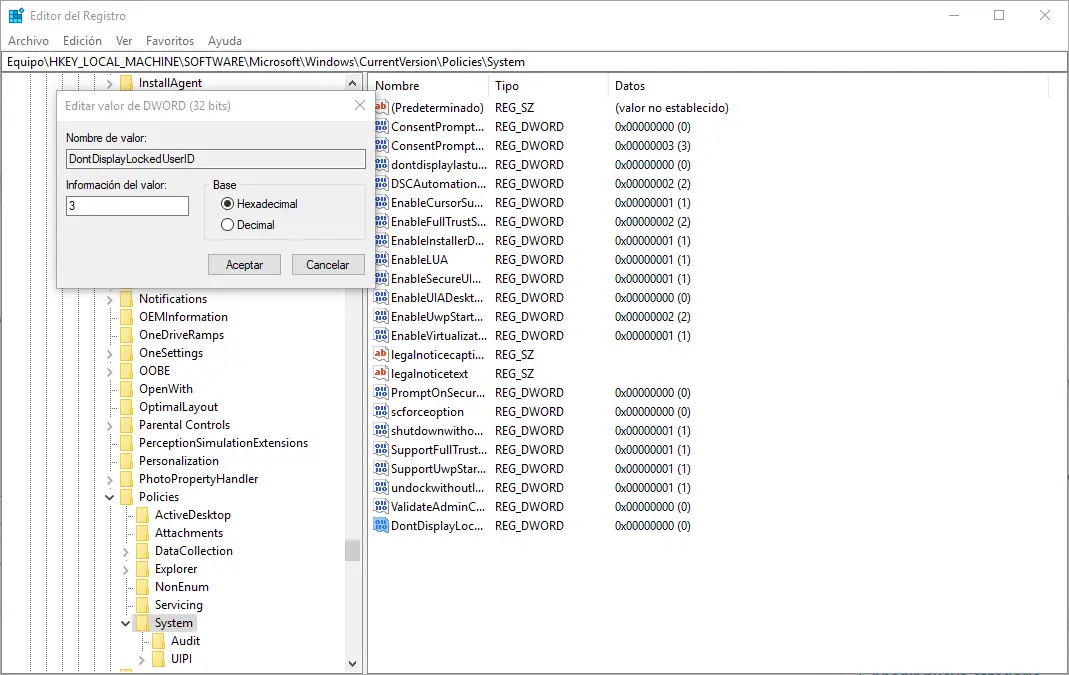The width and height of the screenshot is (1069, 675).
Task: Select the Audit subkey
Action: 185,641
